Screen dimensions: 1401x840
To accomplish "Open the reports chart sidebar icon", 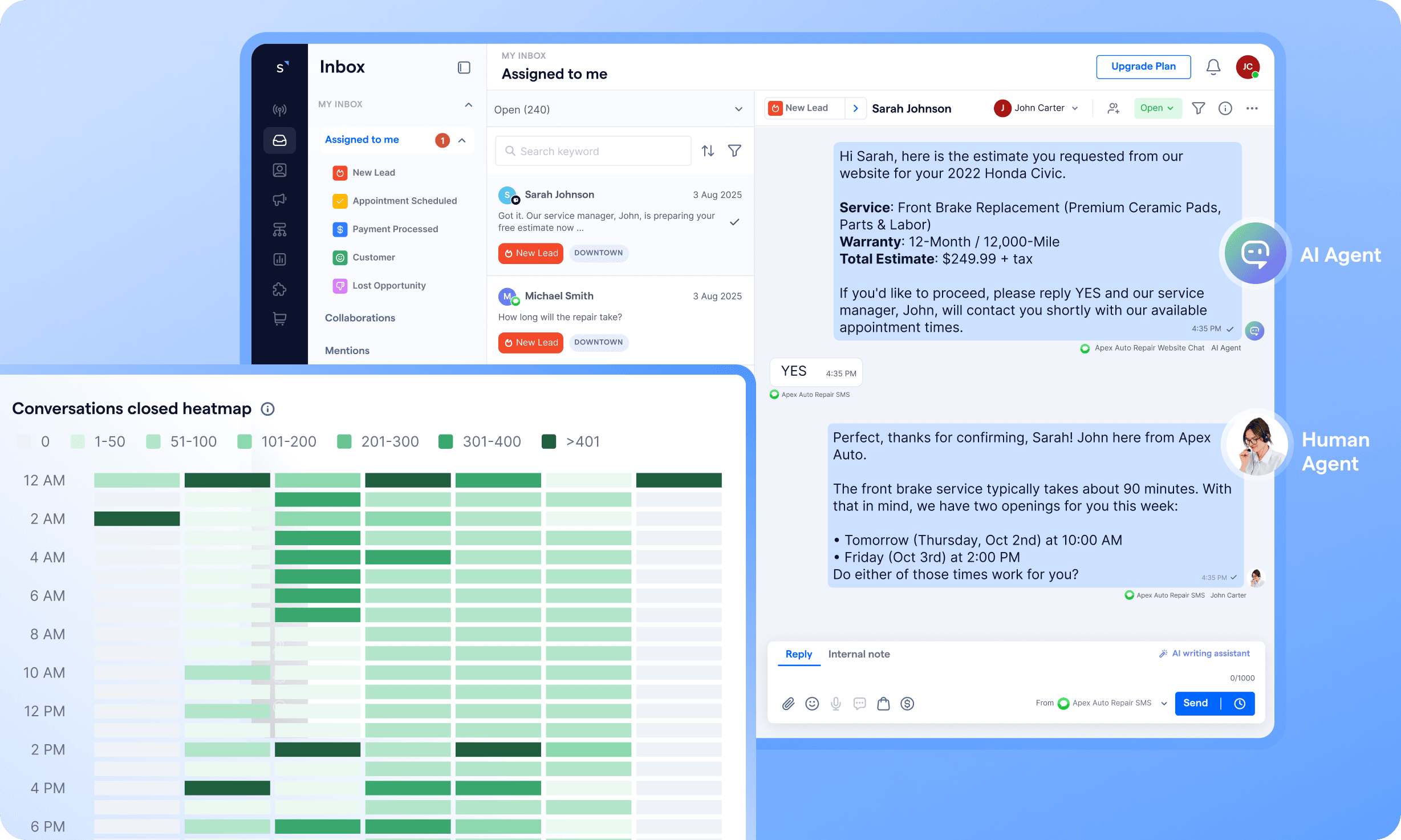I will [279, 259].
